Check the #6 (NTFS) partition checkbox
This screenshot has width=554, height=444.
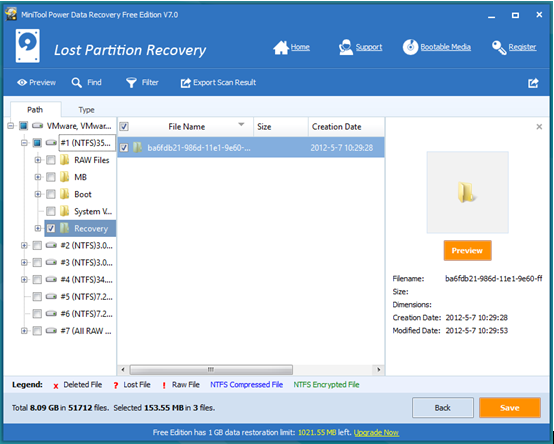pyautogui.click(x=37, y=314)
